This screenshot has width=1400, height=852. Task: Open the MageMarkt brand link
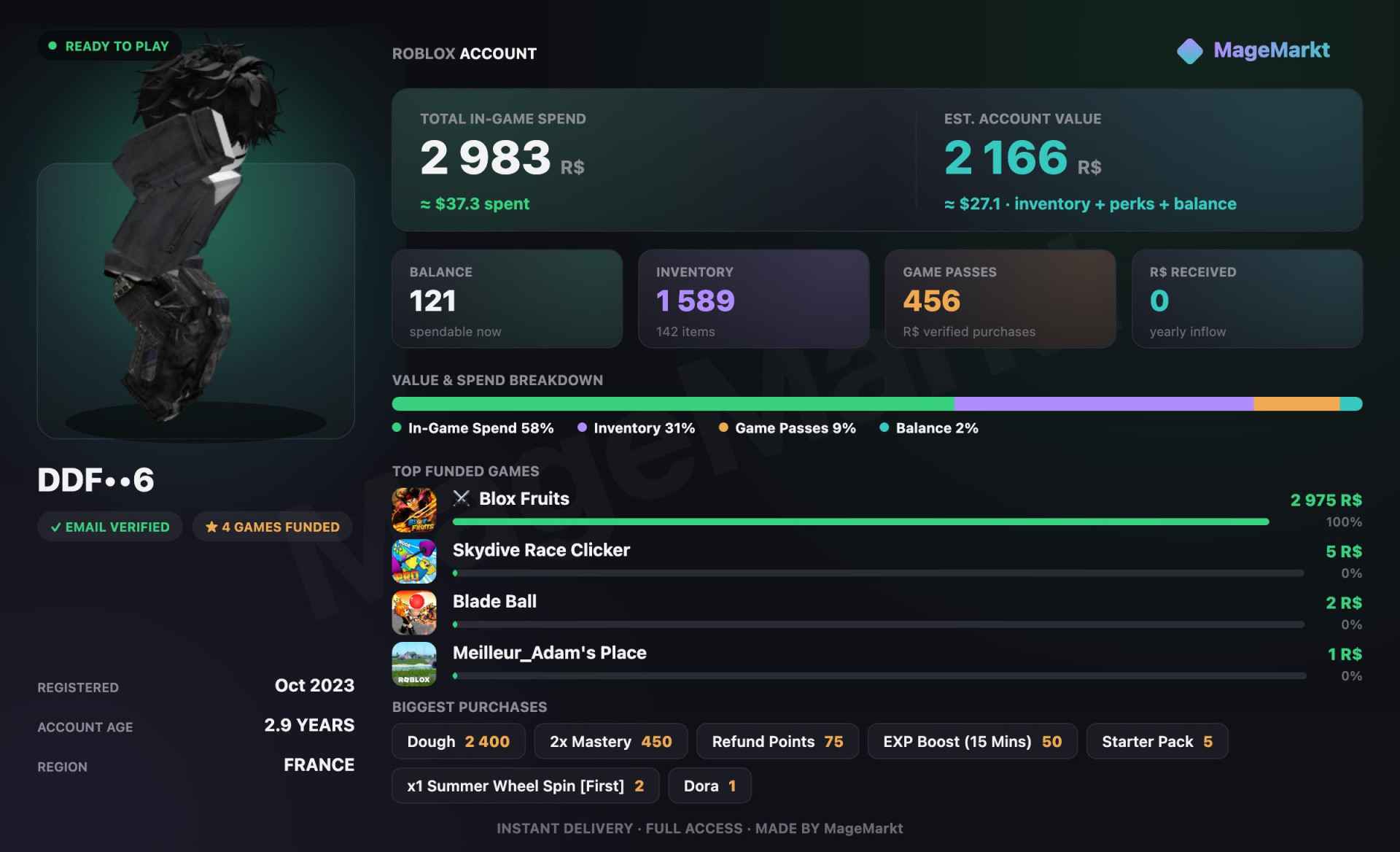1253,50
